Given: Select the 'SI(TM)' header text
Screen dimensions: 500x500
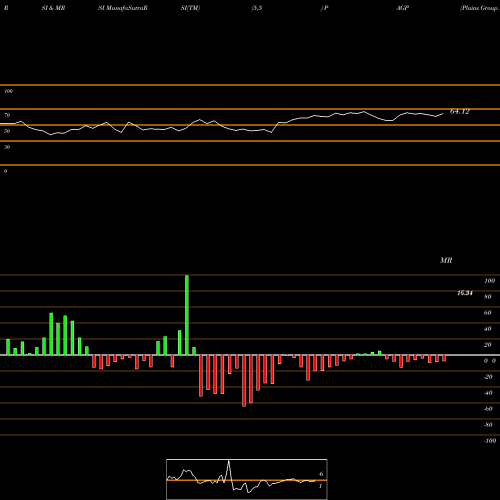Looking at the screenshot, I should point(190,8).
